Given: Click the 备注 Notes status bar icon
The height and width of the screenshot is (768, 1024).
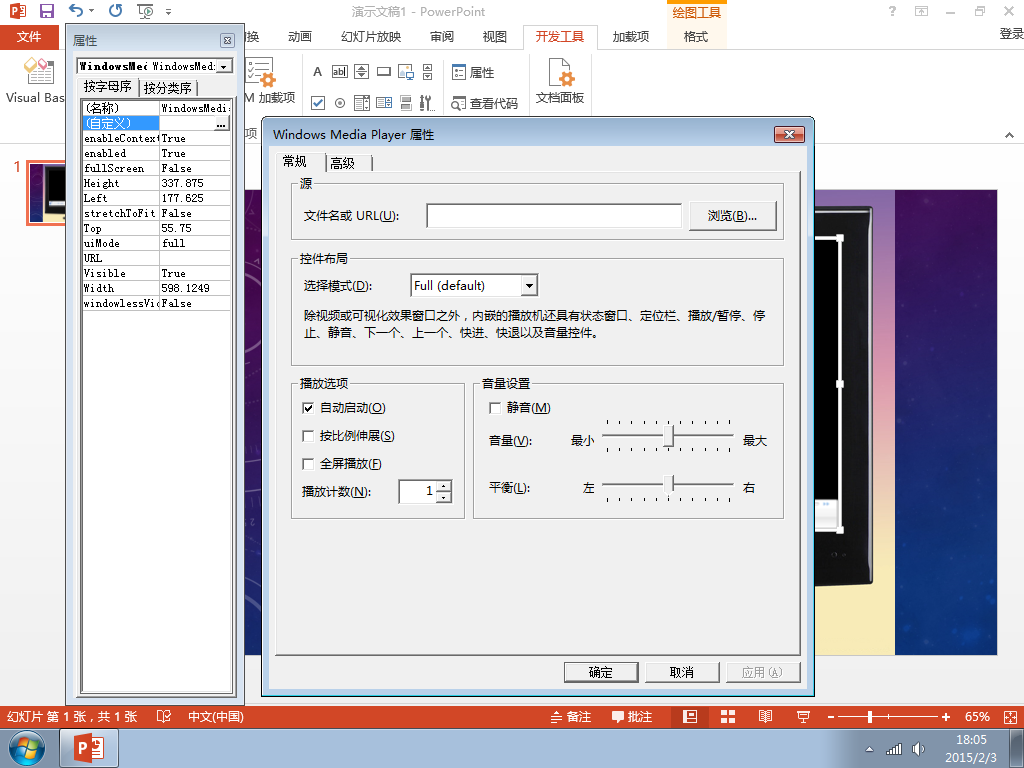Looking at the screenshot, I should tap(571, 717).
